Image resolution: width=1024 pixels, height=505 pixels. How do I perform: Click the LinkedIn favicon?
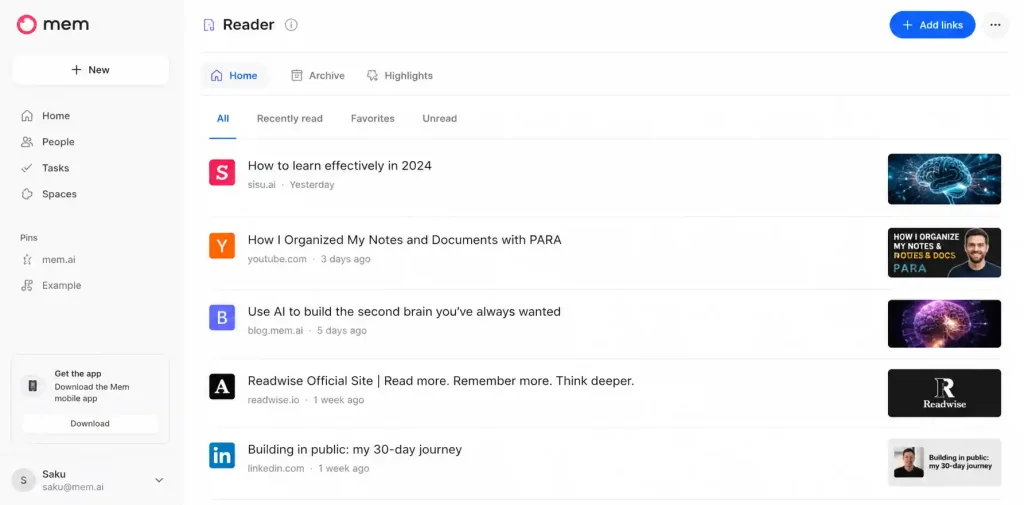pos(222,455)
